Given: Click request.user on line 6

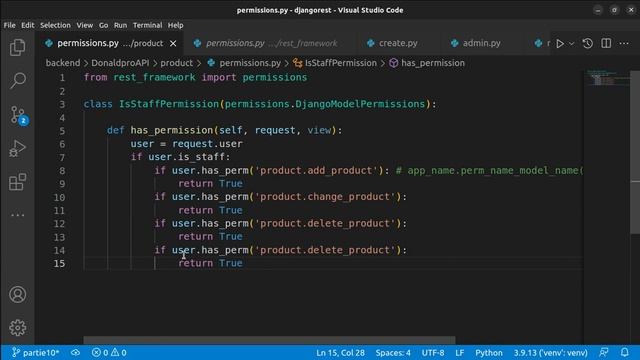Looking at the screenshot, I should point(207,144).
